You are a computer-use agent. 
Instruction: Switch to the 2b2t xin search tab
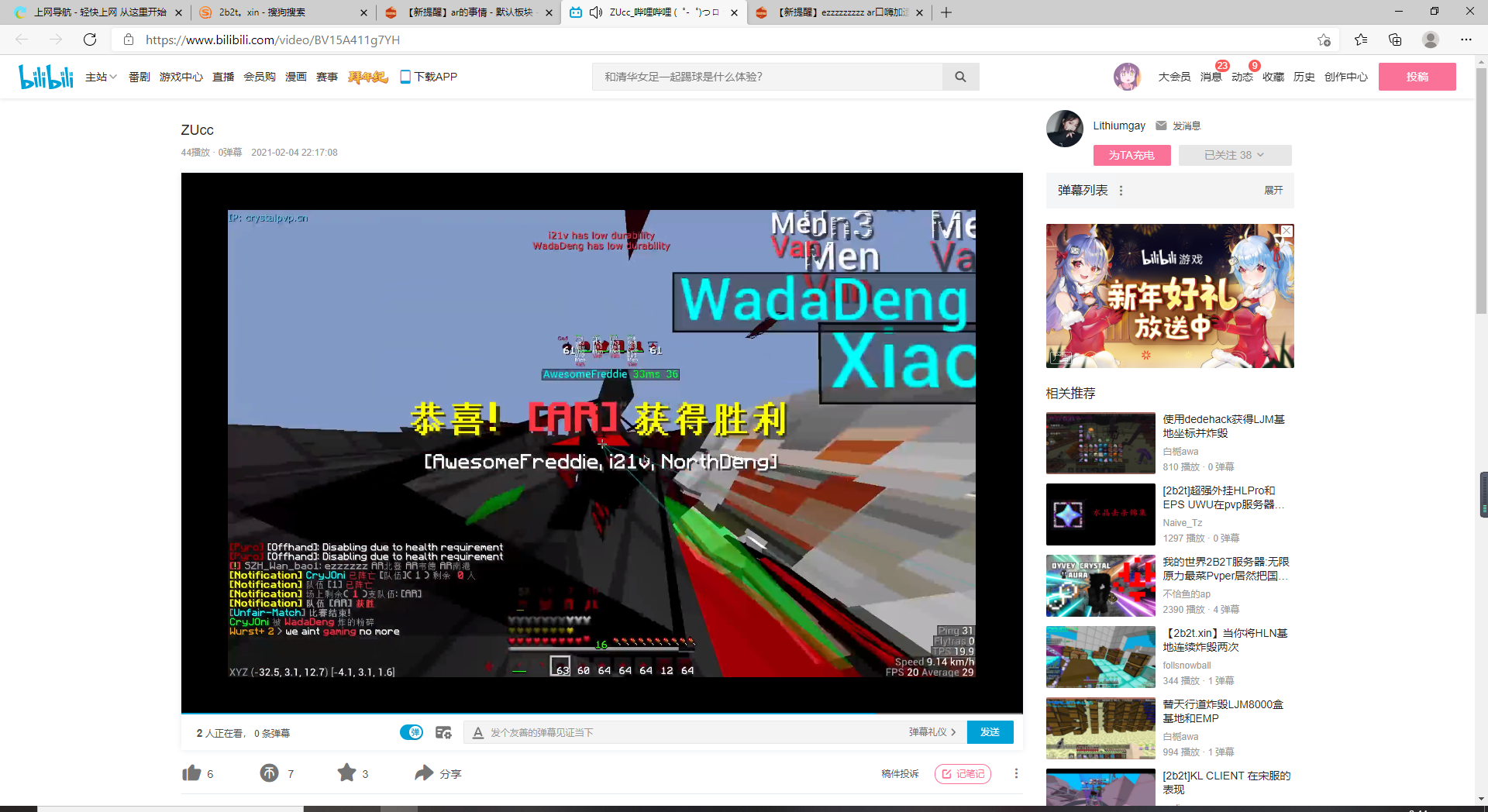(x=283, y=12)
